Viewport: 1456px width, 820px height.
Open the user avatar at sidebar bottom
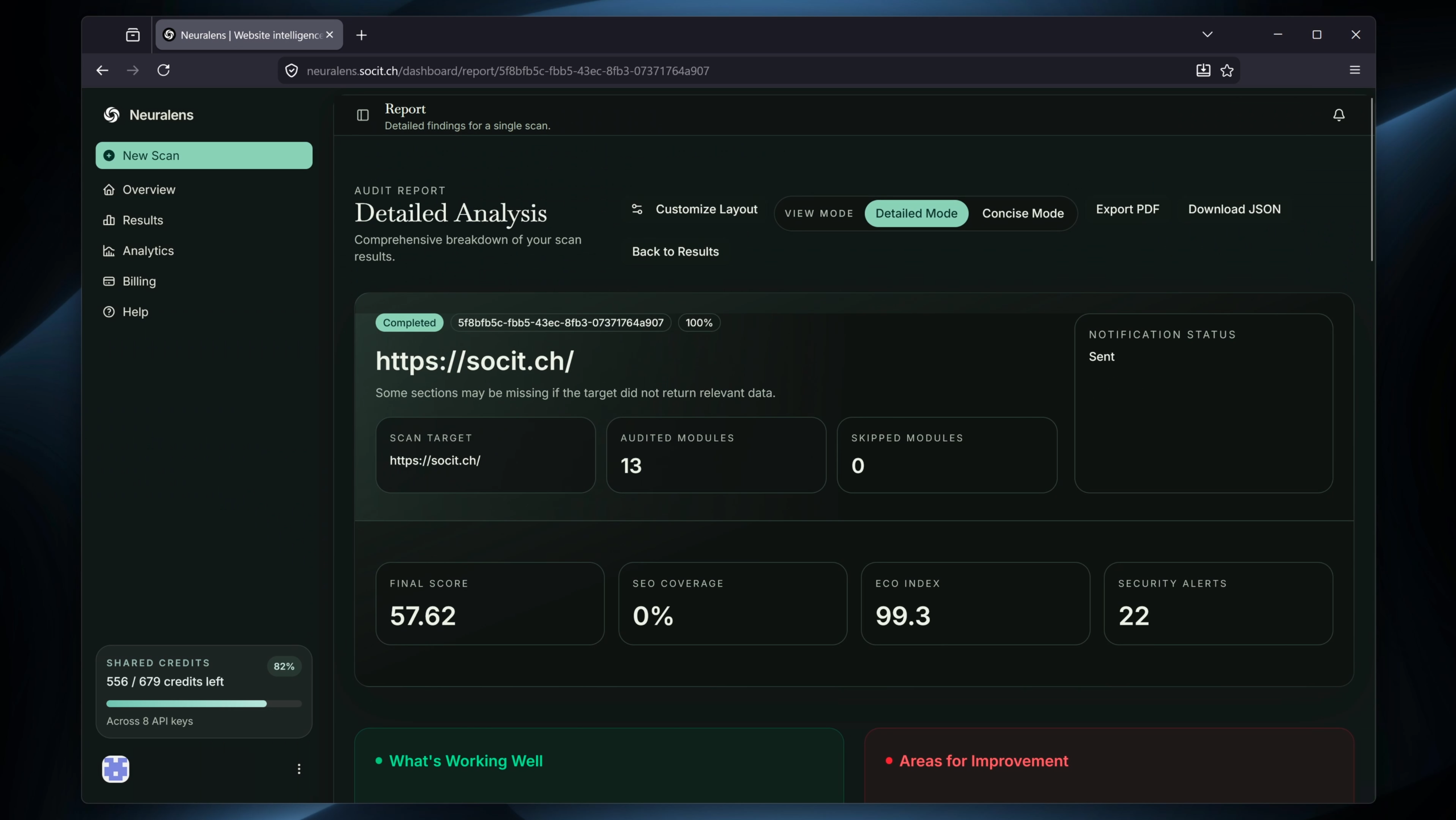(116, 769)
